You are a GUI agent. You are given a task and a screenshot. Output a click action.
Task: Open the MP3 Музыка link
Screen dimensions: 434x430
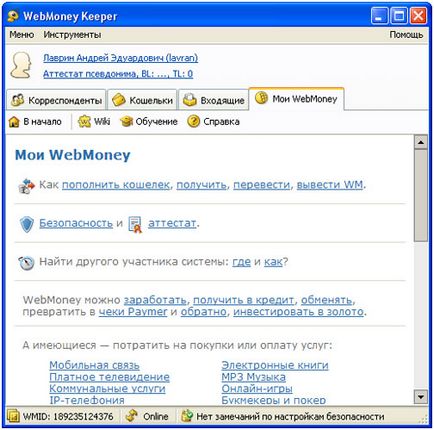pyautogui.click(x=253, y=377)
